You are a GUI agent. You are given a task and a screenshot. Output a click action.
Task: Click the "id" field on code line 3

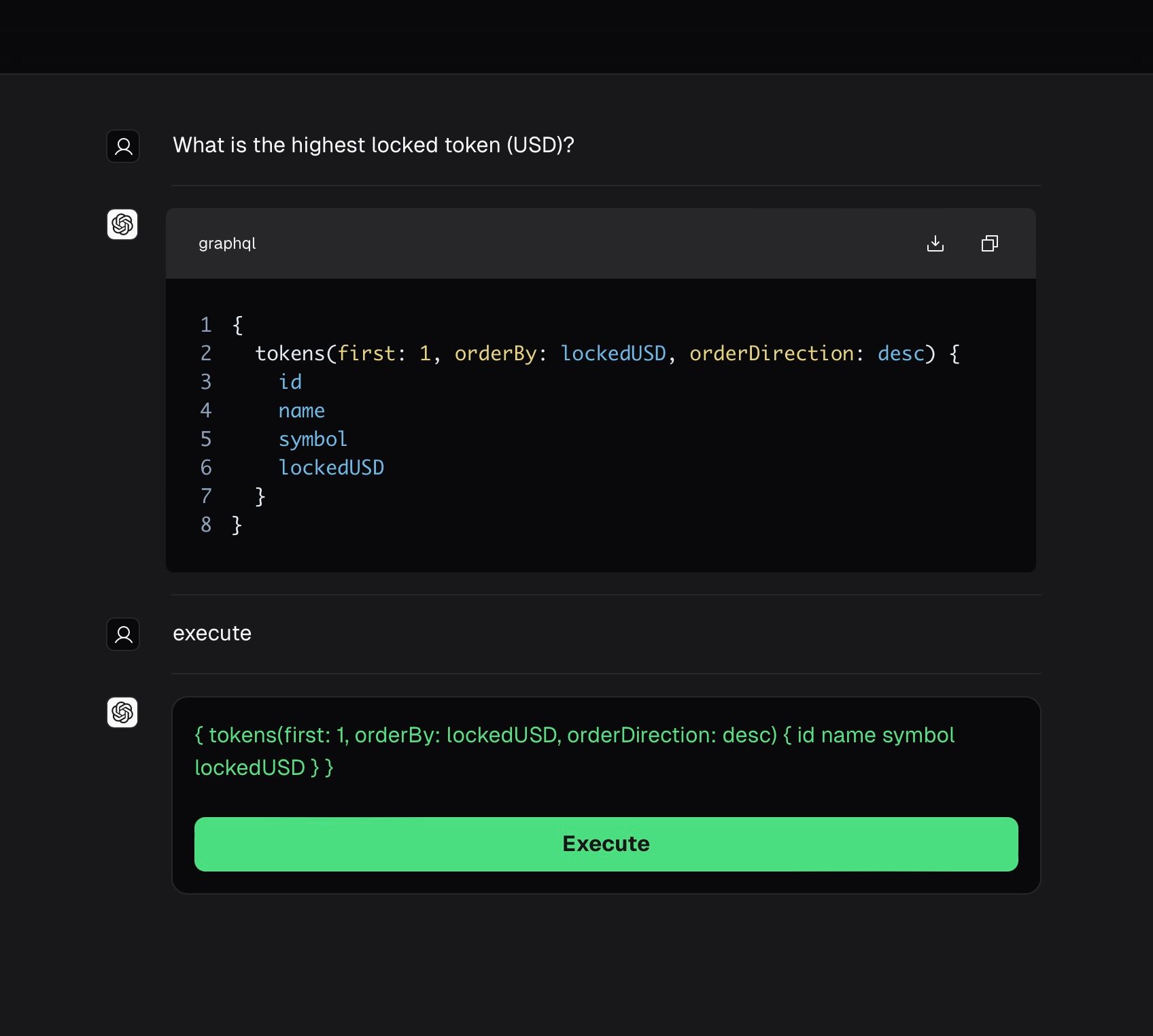[290, 382]
